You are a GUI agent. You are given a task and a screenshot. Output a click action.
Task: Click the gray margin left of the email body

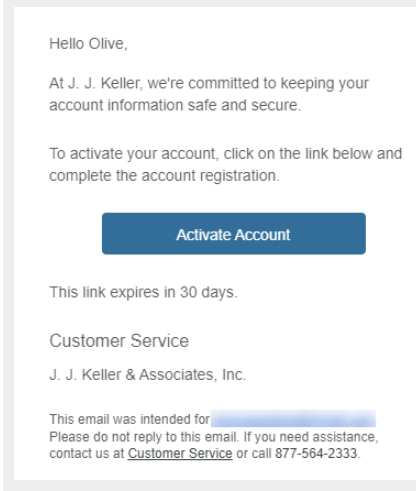(x=8, y=245)
